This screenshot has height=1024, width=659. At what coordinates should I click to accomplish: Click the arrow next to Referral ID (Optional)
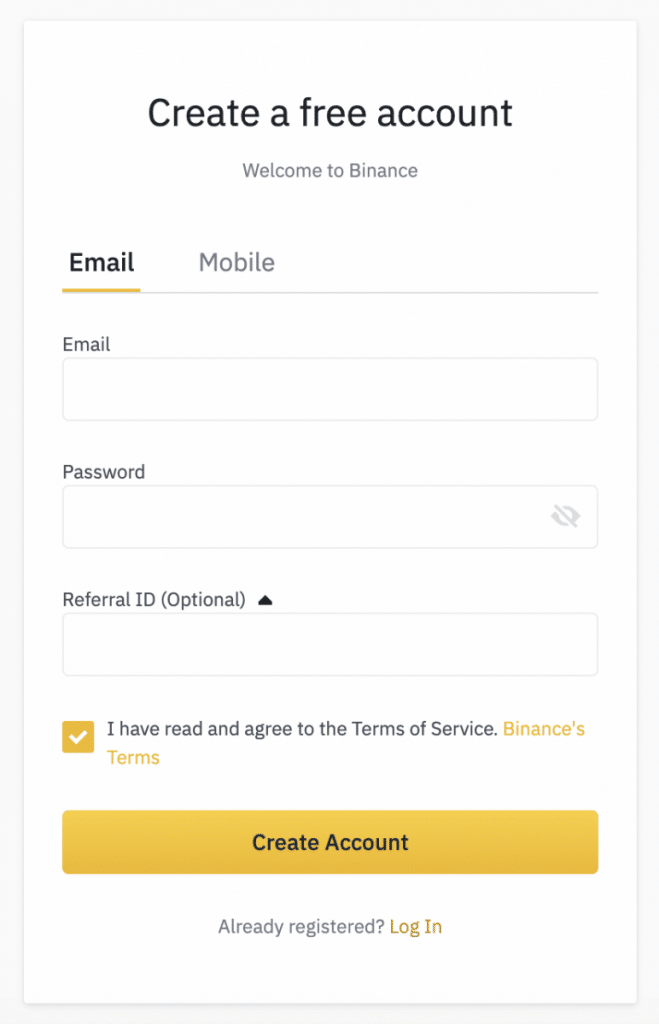tap(264, 598)
